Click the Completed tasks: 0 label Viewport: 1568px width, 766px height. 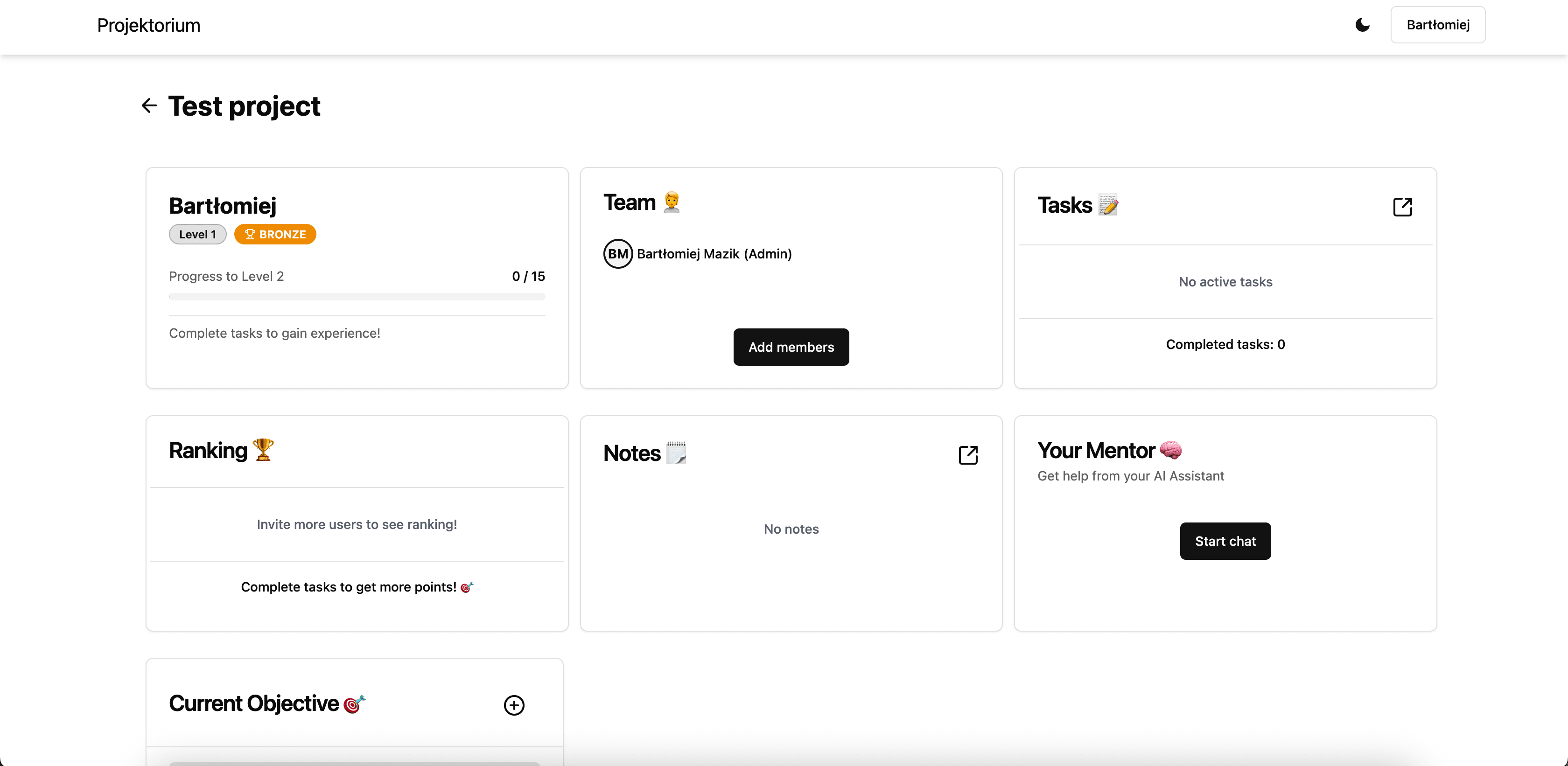pos(1225,344)
